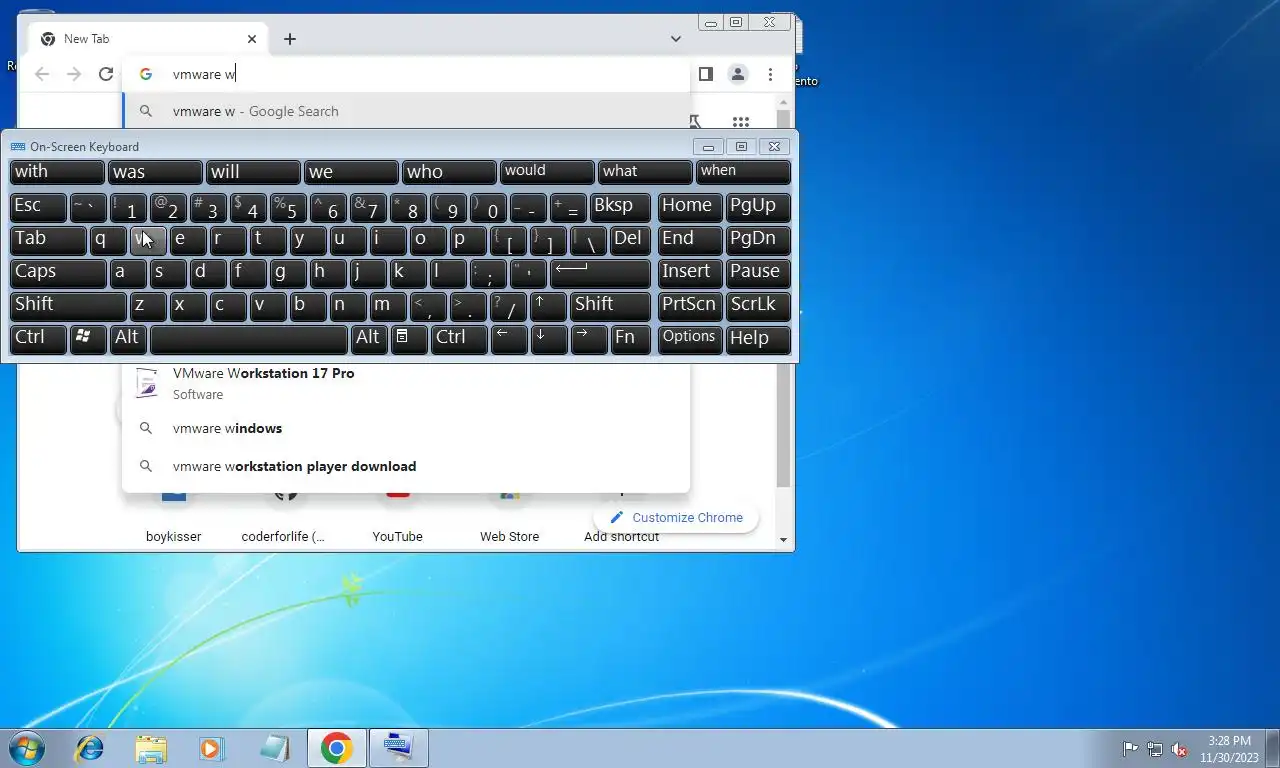Image resolution: width=1280 pixels, height=768 pixels.
Task: Open a new Chrome tab with plus
Action: (x=290, y=39)
